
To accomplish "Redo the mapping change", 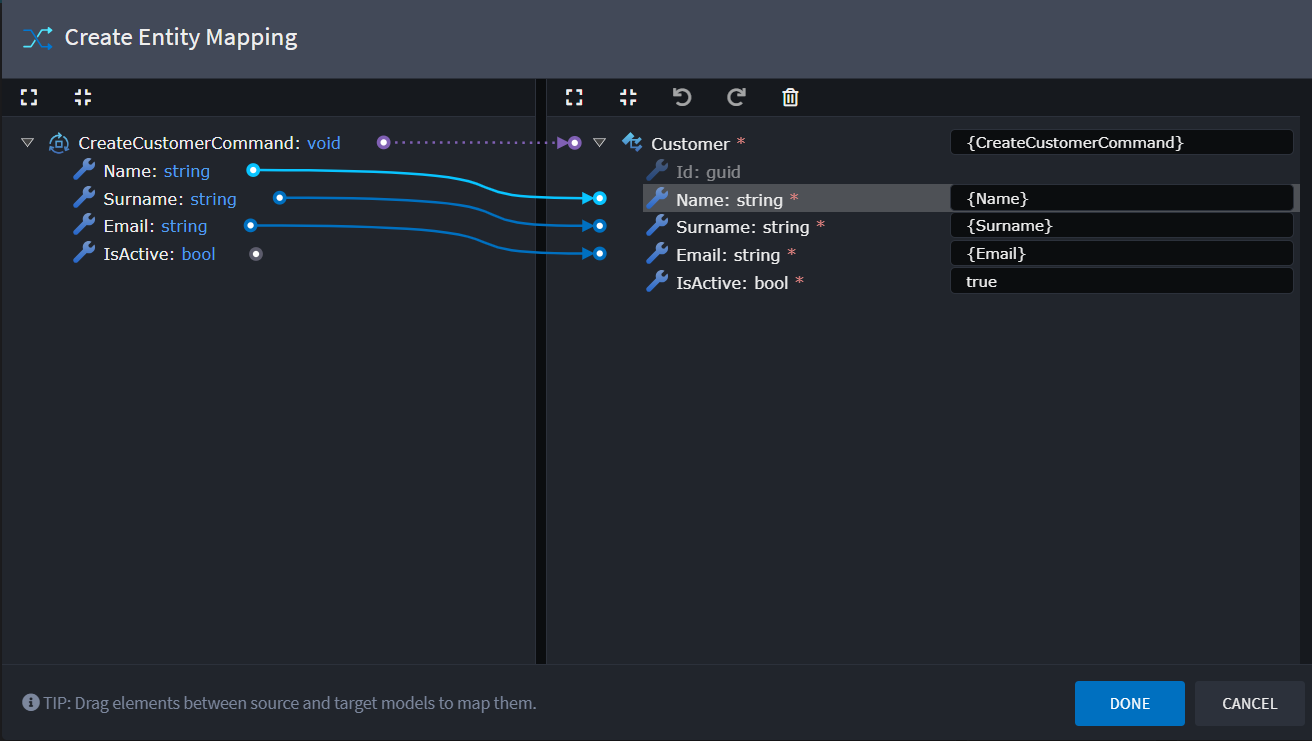I will (736, 97).
